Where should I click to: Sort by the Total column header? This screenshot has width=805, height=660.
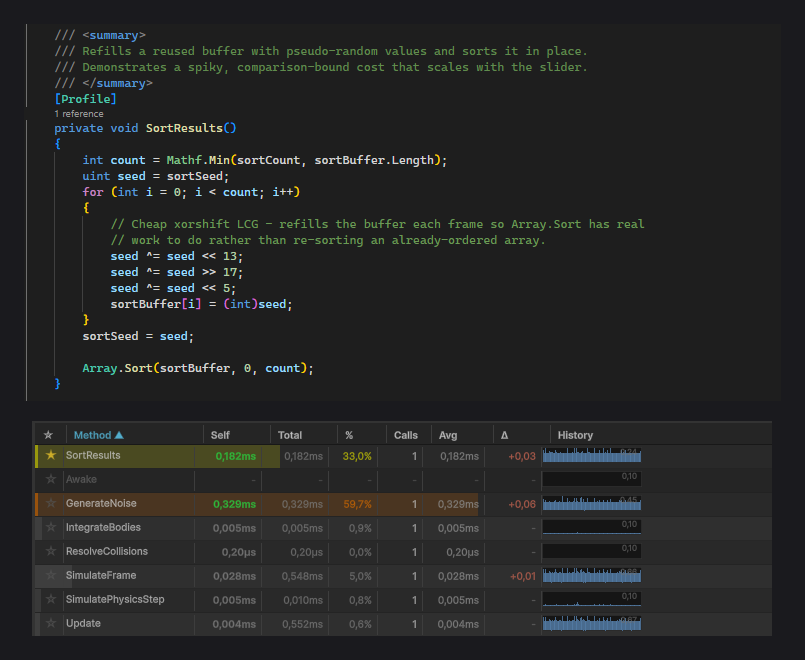pos(290,435)
